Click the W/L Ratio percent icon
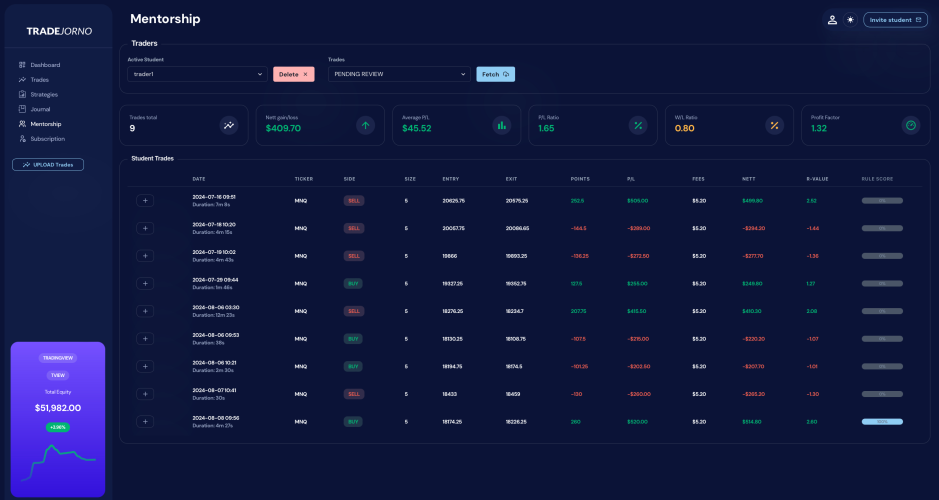The height and width of the screenshot is (500, 939). pos(774,125)
